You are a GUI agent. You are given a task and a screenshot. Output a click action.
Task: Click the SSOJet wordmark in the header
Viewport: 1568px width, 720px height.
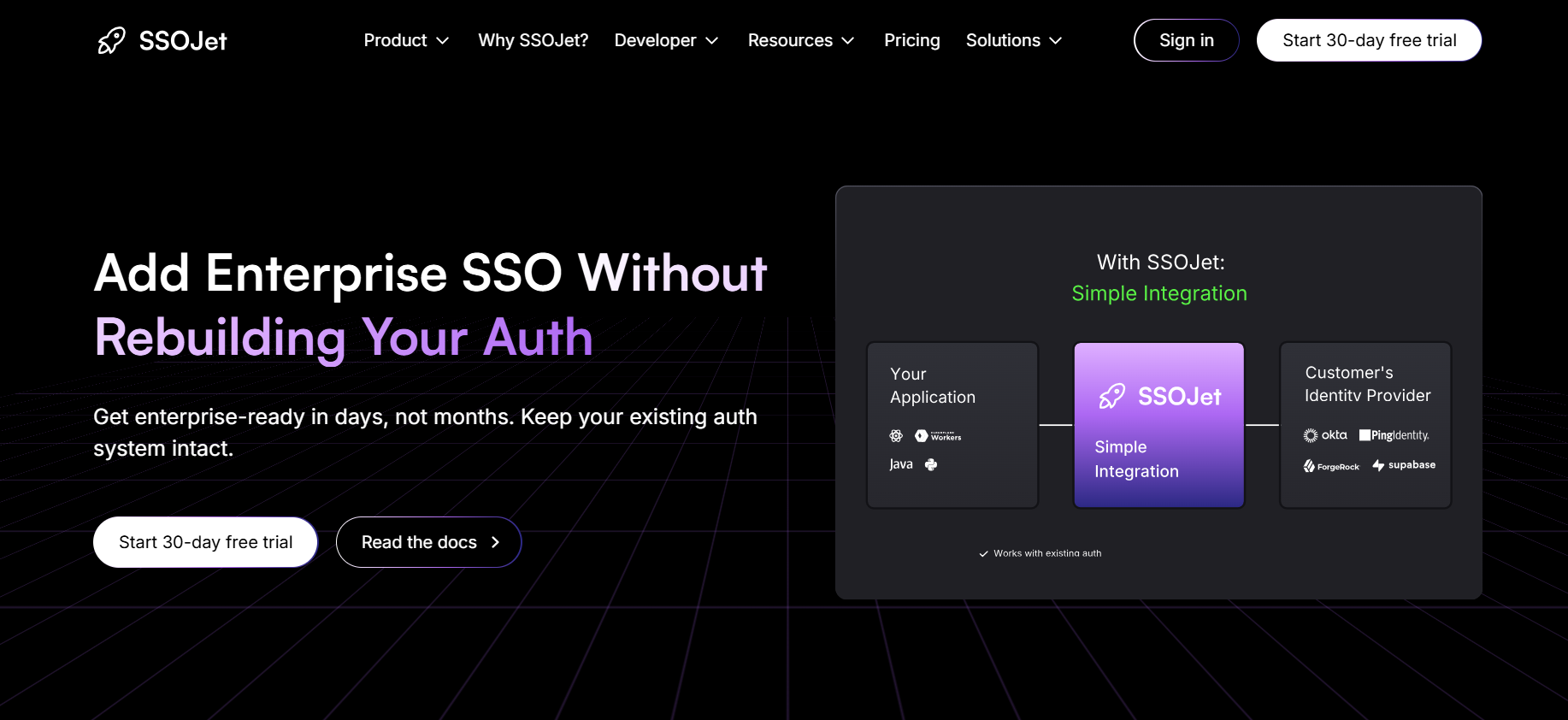coord(183,41)
